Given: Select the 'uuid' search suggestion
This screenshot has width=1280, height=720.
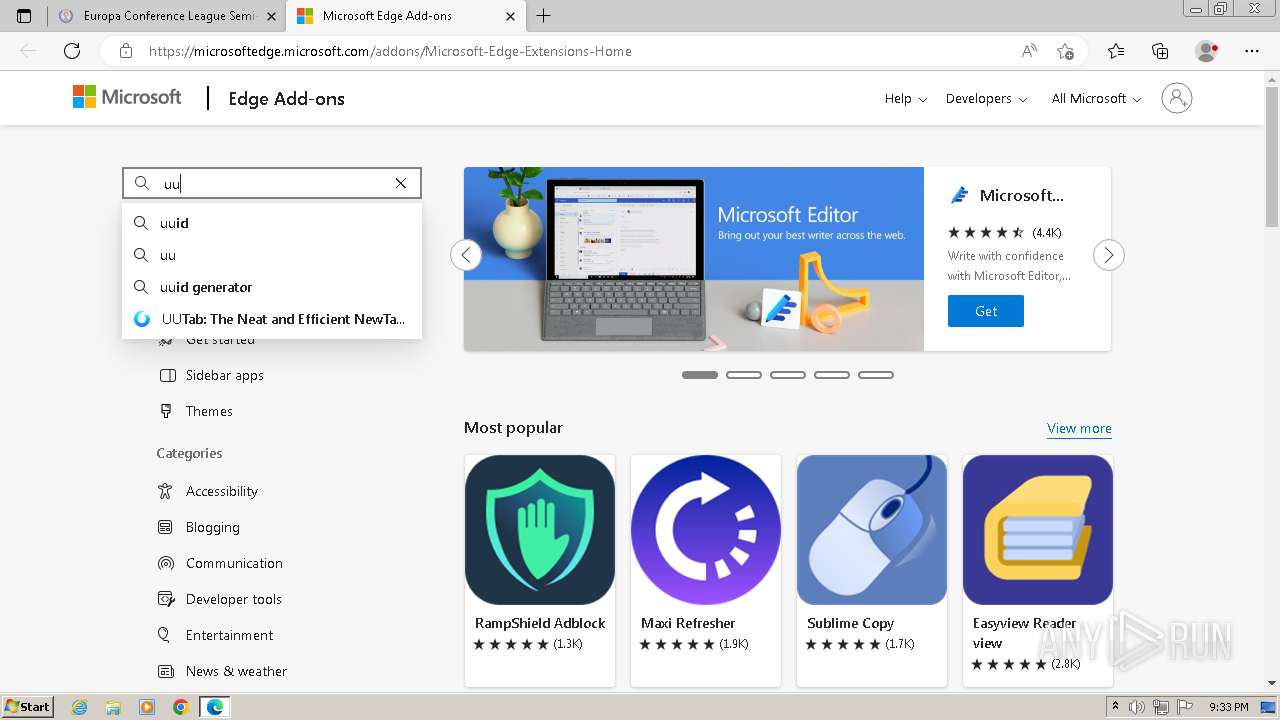Looking at the screenshot, I should click(x=272, y=223).
